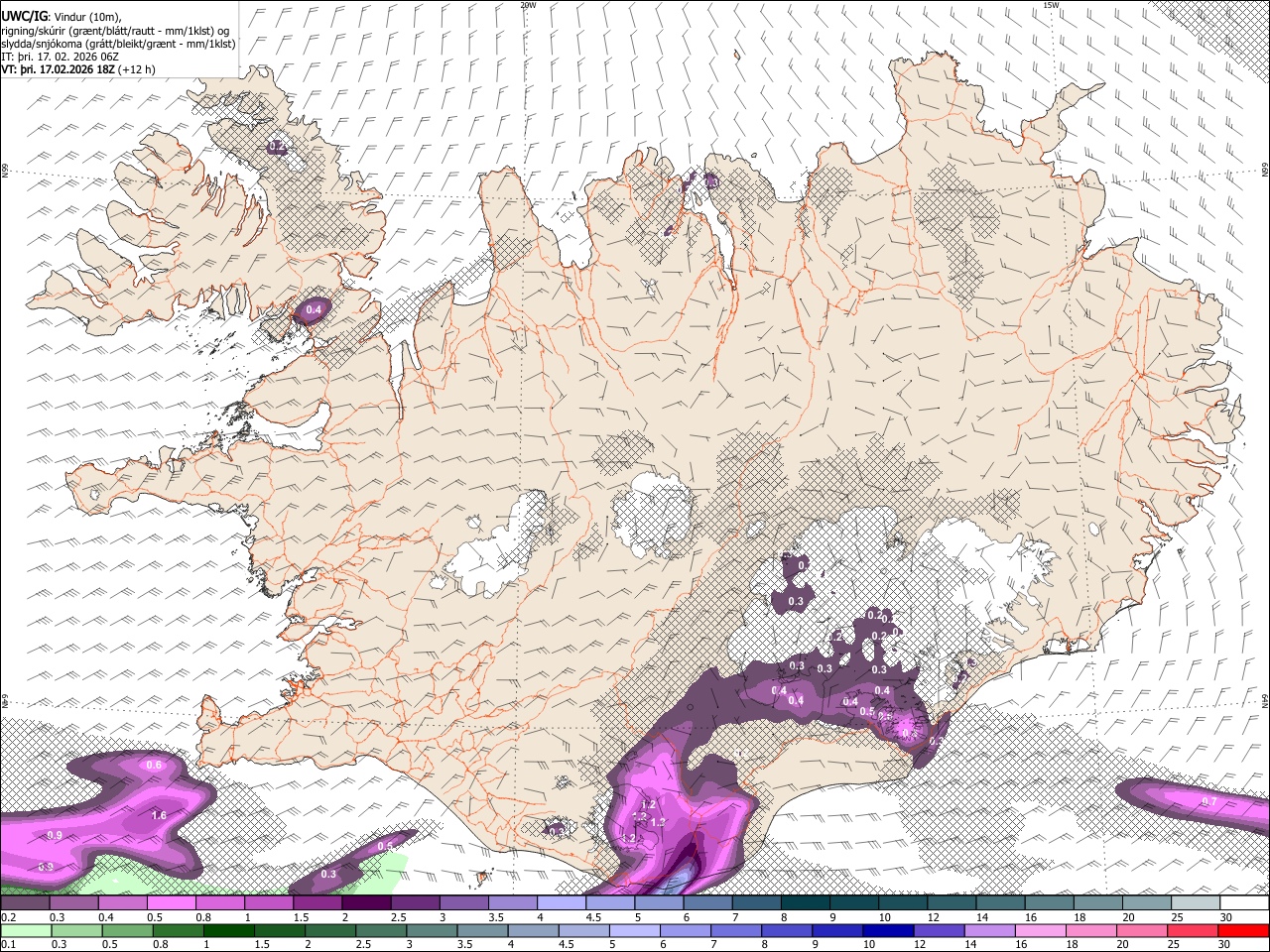Lower legend: click bright red swatch after 30

1244,930
